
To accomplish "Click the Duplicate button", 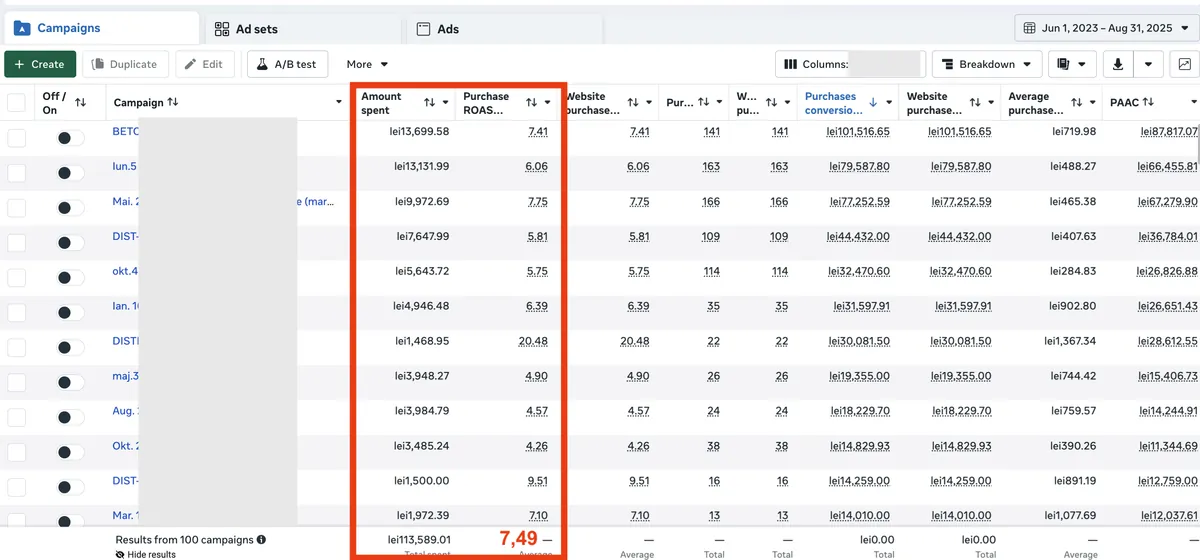I will (125, 64).
